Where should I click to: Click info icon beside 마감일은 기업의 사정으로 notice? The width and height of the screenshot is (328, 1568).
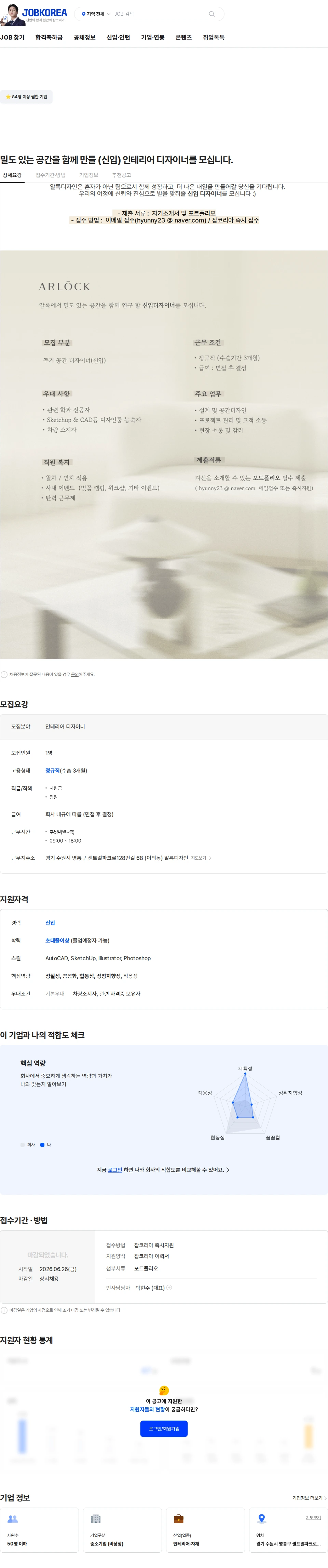[x=4, y=1310]
